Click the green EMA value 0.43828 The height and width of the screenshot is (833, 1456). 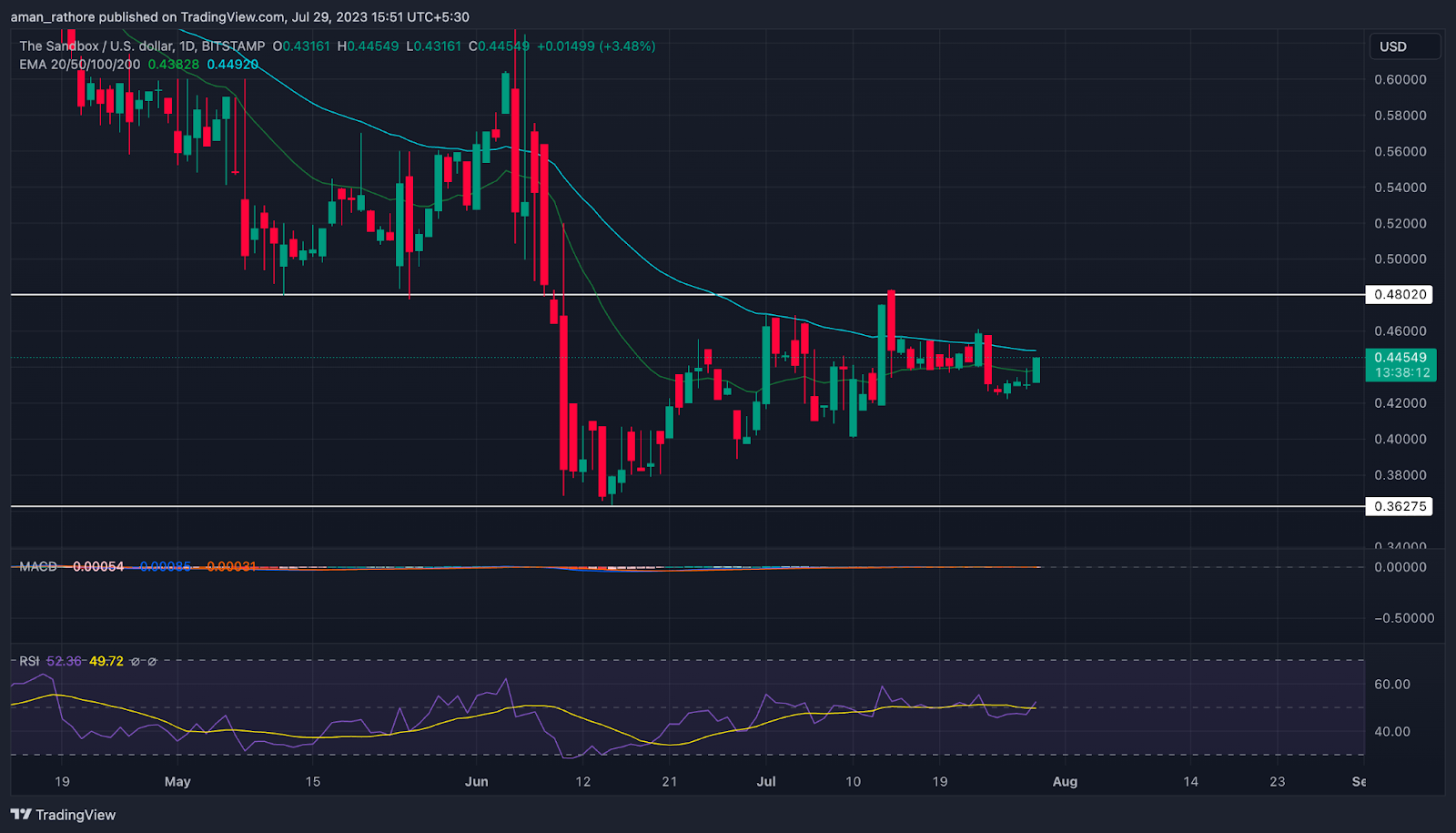pyautogui.click(x=174, y=65)
